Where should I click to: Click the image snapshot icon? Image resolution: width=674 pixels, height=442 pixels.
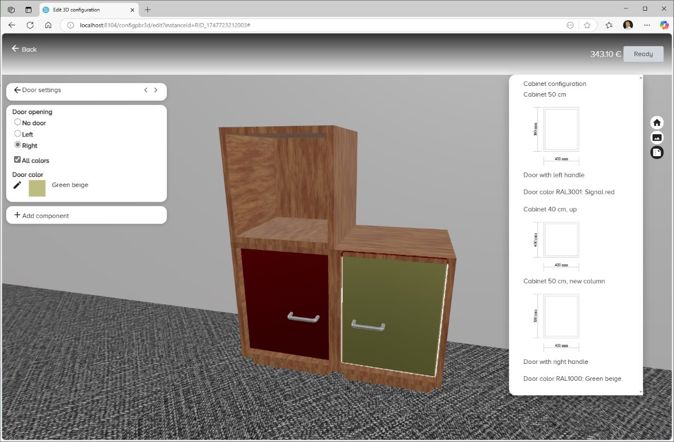click(x=657, y=137)
